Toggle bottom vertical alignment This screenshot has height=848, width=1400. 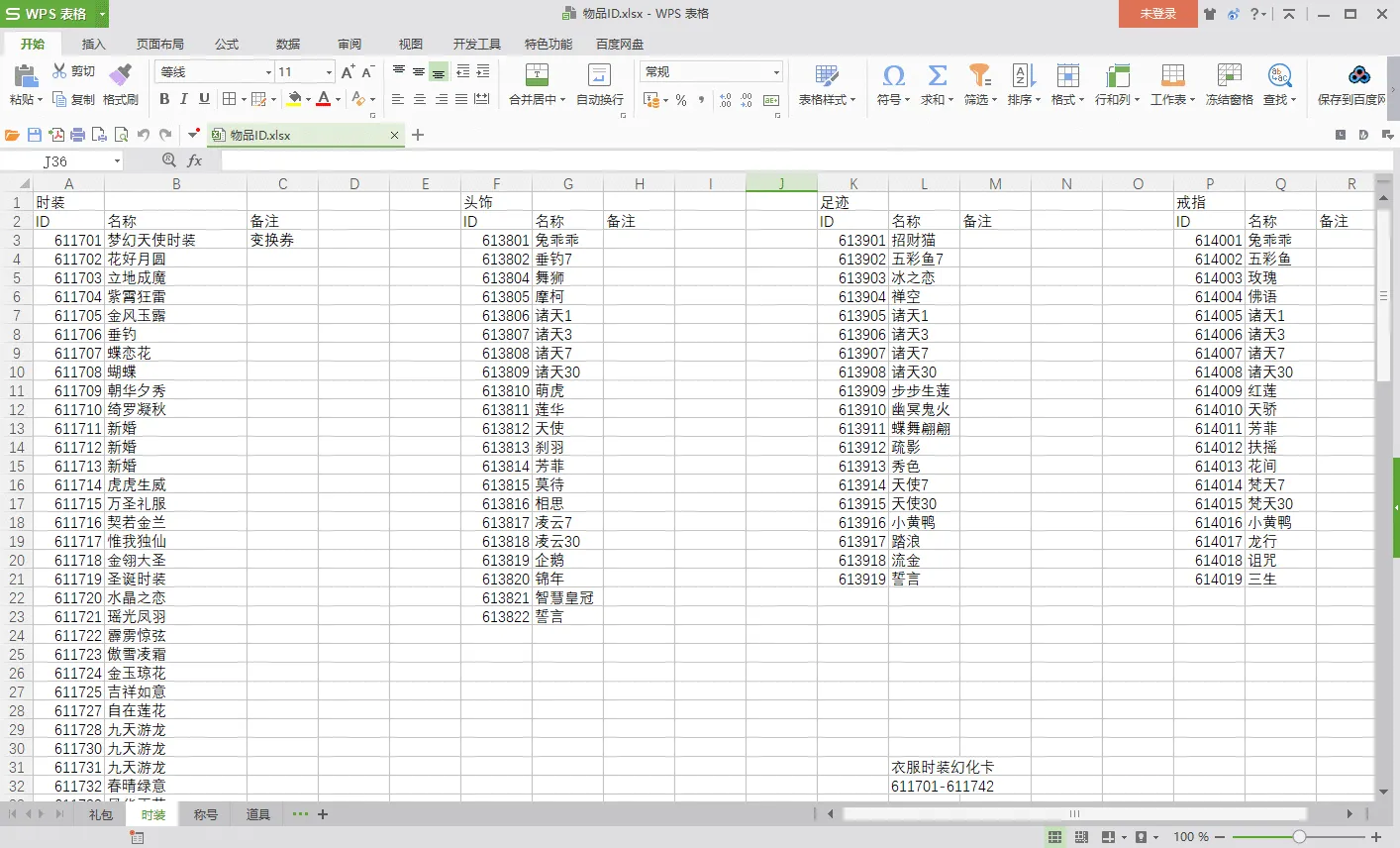(439, 71)
